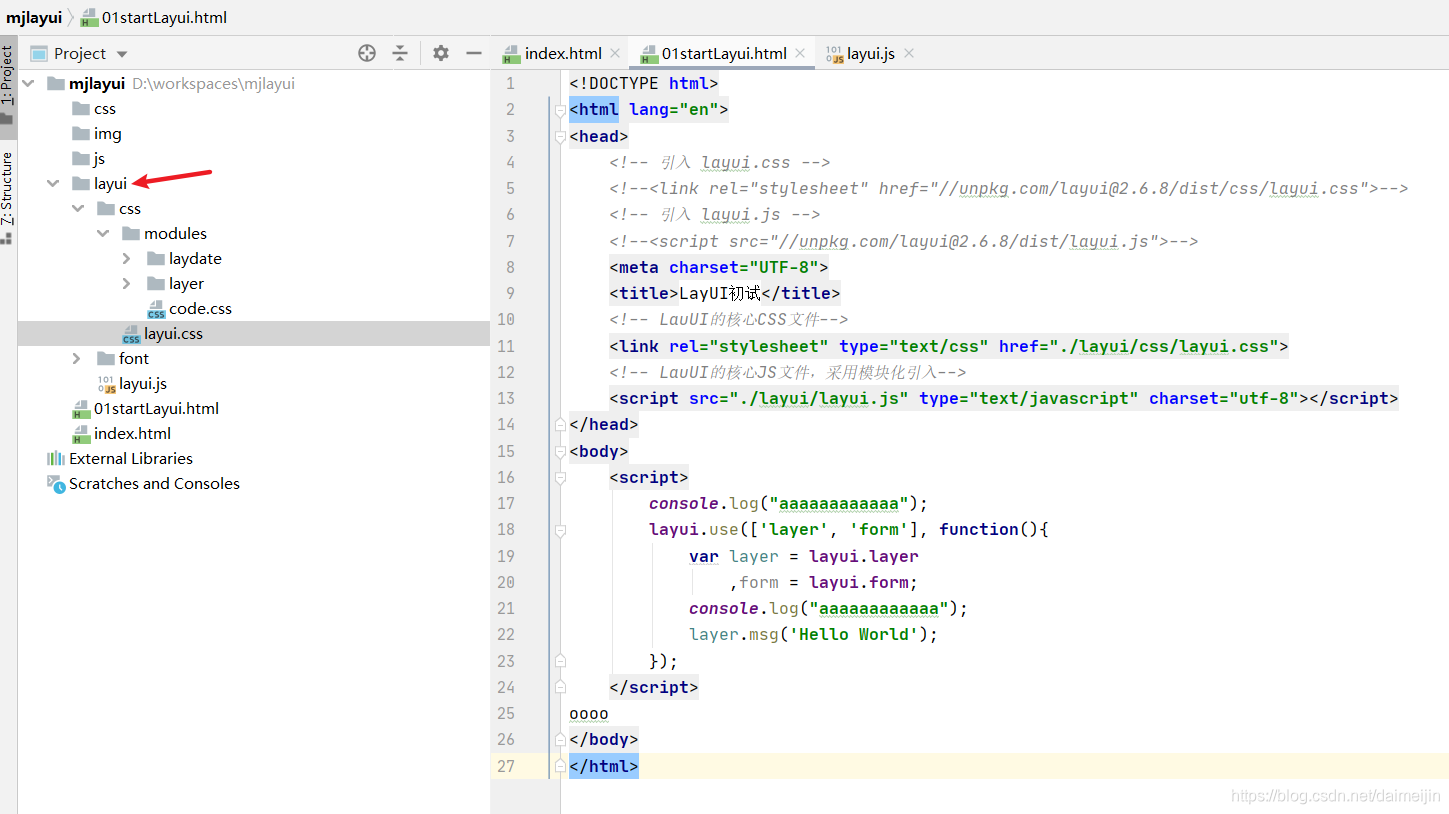Collapse the css folder under layui
The height and width of the screenshot is (814, 1449).
coord(78,209)
